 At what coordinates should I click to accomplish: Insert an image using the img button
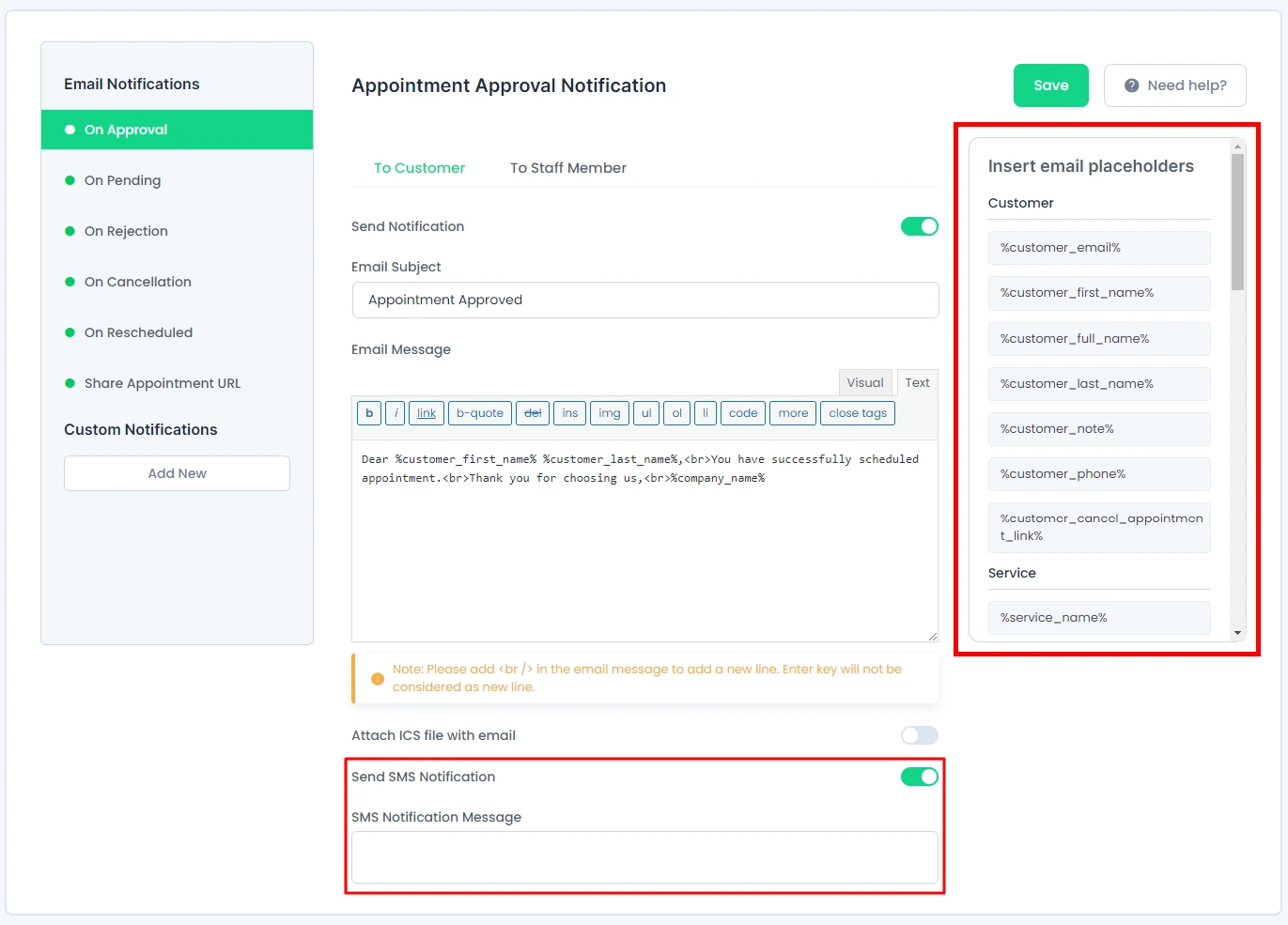point(609,413)
